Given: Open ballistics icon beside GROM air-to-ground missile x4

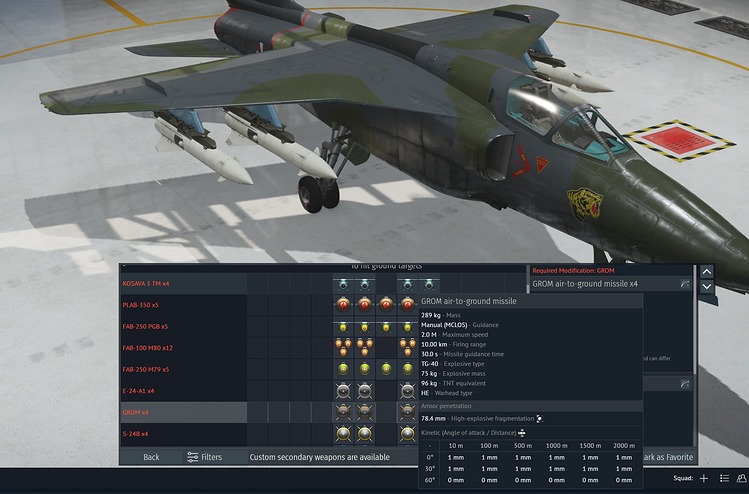Looking at the screenshot, I should coord(685,284).
